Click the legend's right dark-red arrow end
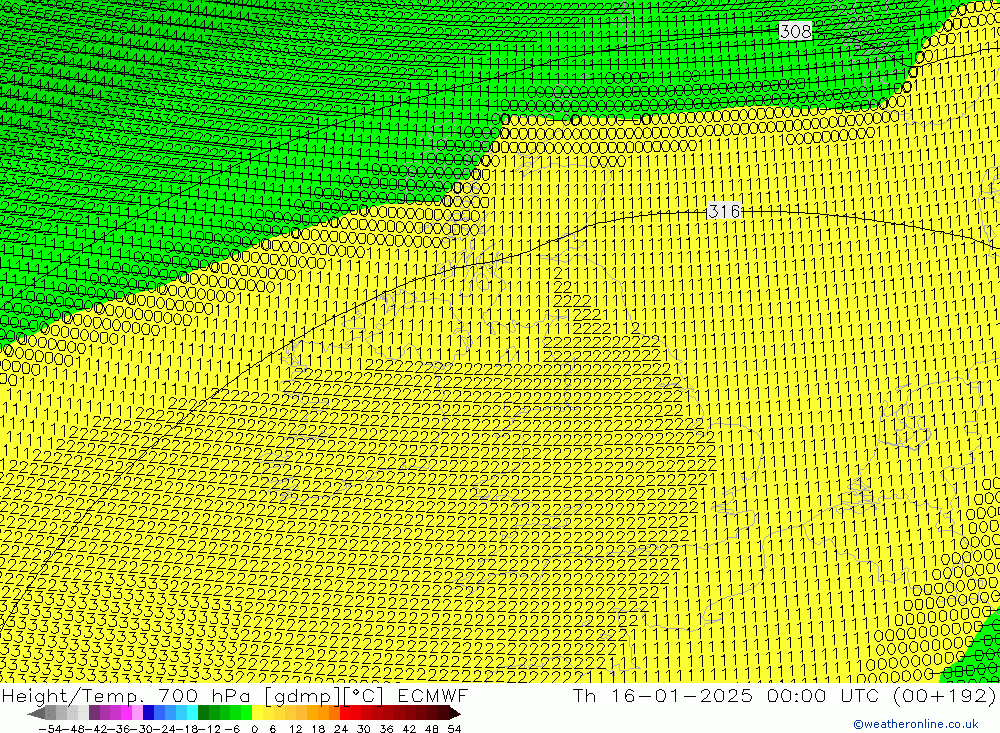 (x=455, y=714)
